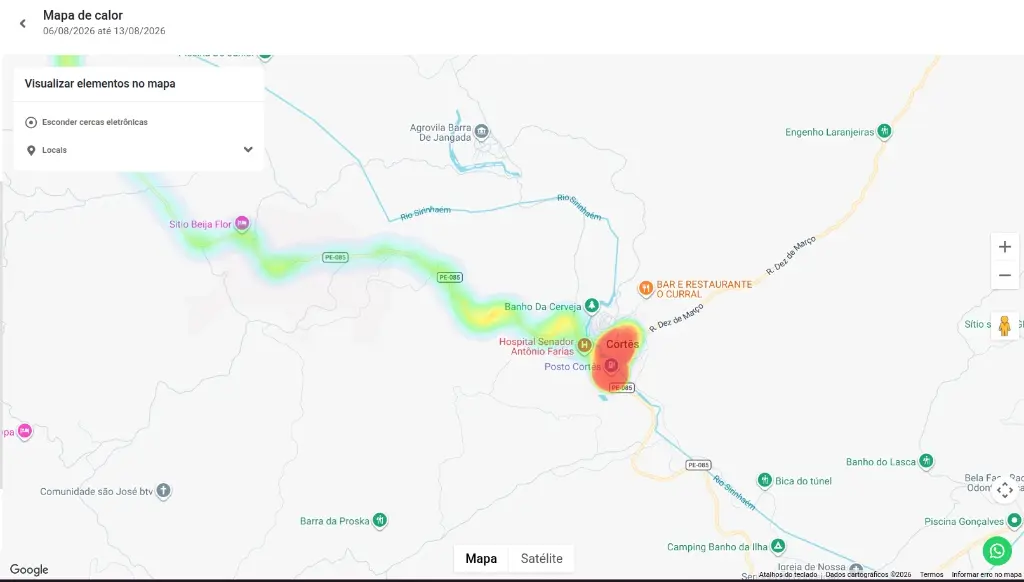Click the Barra da Proska marker
Screen dimensions: 1024x582
[x=379, y=521]
